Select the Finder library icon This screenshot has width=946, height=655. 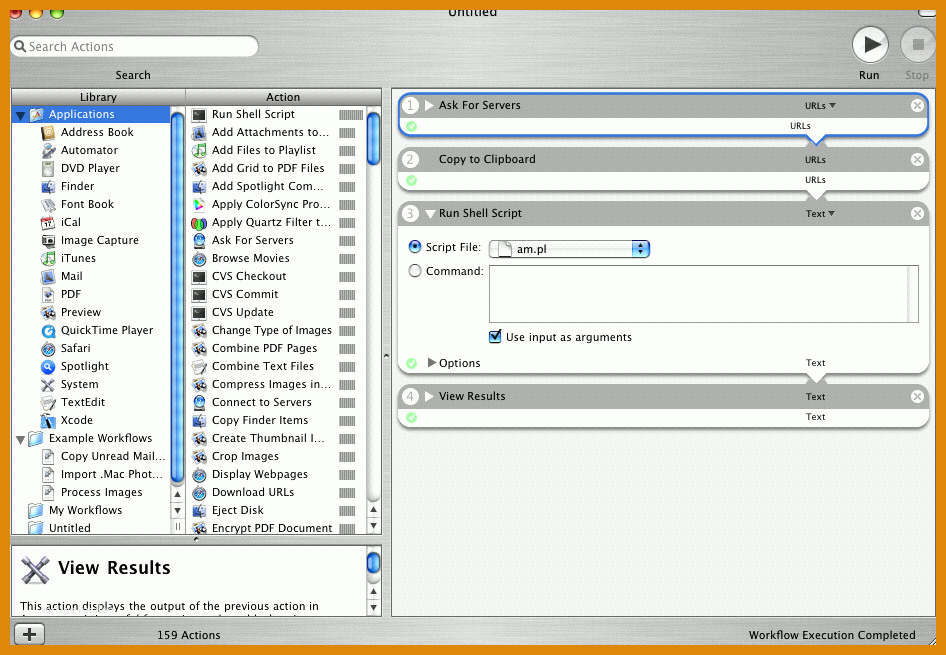[x=48, y=186]
